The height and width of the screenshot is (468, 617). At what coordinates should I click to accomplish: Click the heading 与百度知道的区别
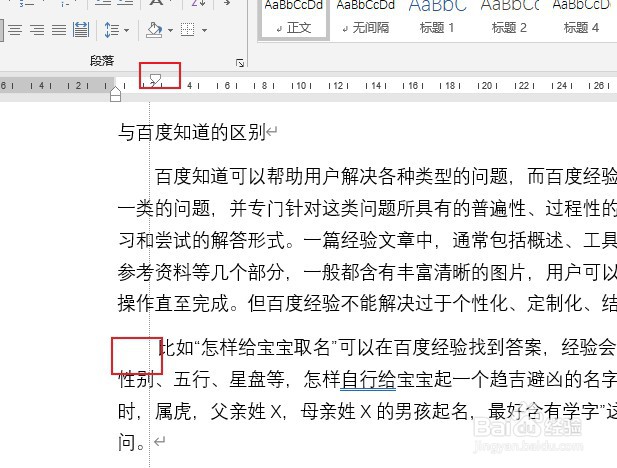coord(192,132)
